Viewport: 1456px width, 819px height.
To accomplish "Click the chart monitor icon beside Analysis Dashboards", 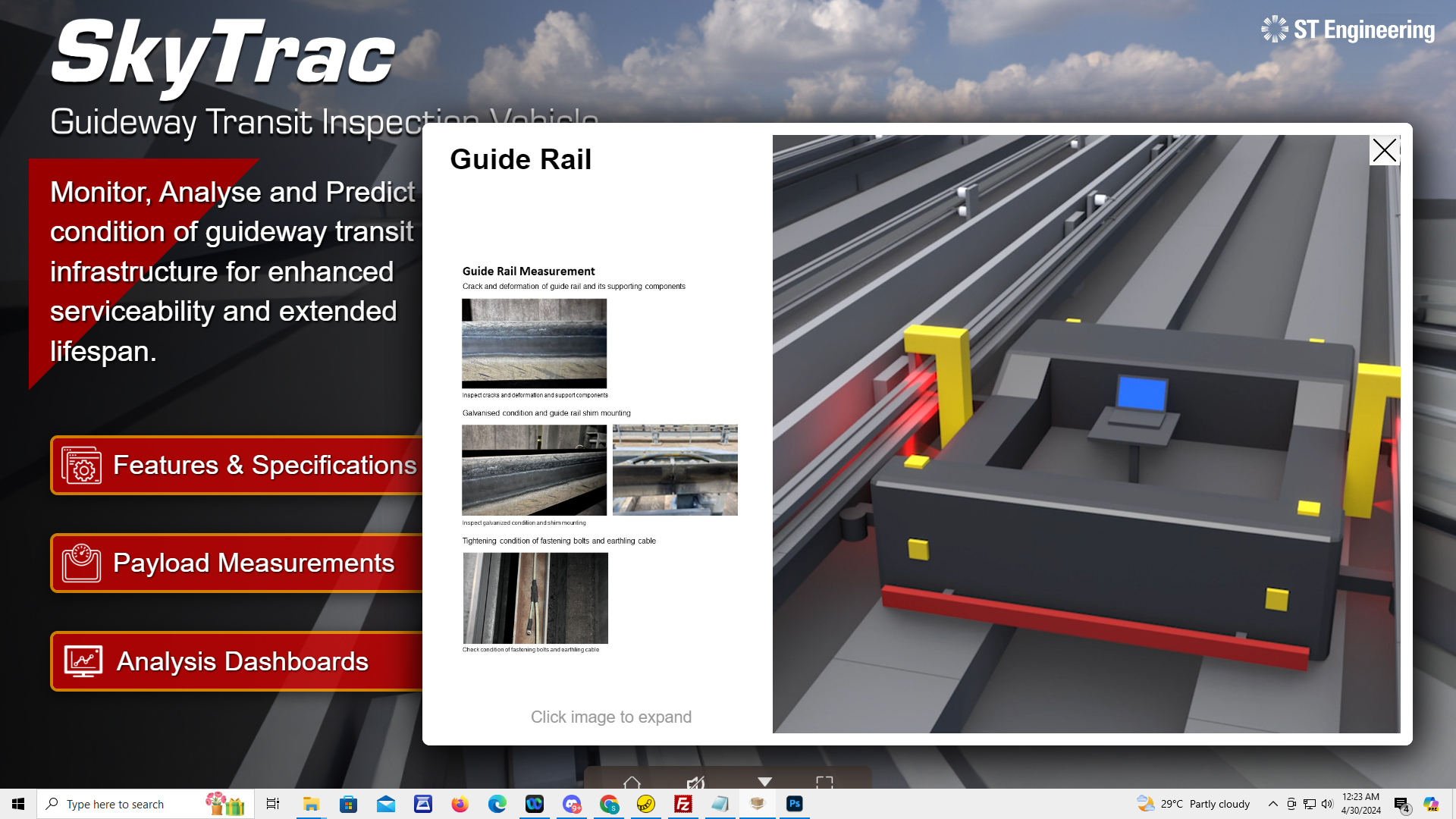I will pyautogui.click(x=83, y=661).
